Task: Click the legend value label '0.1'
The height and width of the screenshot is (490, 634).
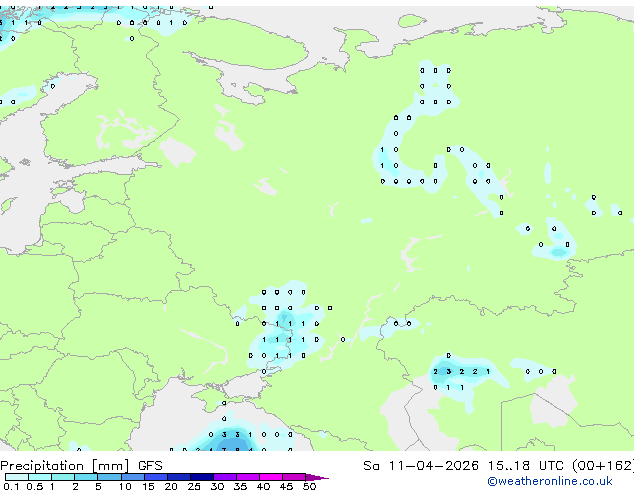Action: [x=11, y=486]
